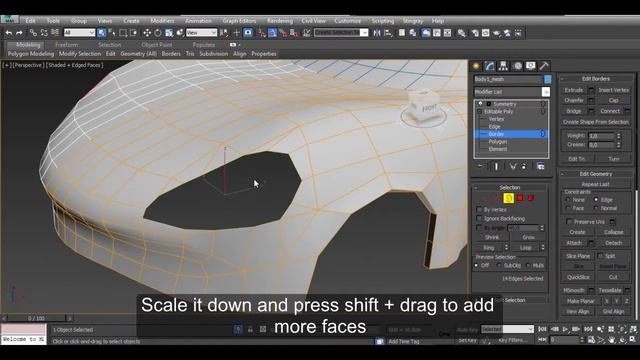640x360 pixels.
Task: Open the key filter Selected dropdown
Action: pos(507,329)
